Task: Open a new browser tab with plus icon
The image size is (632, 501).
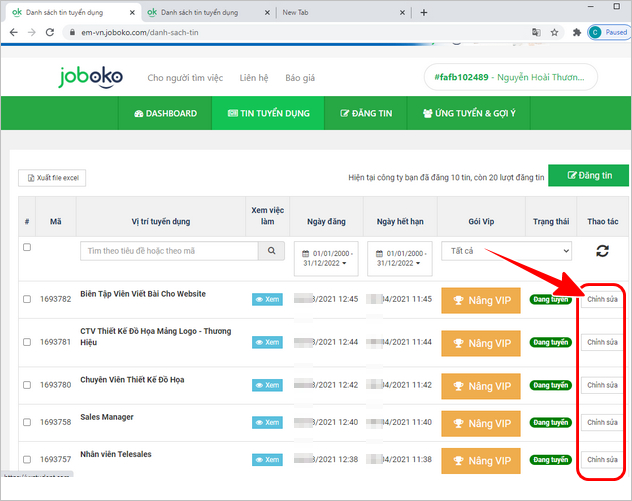Action: coord(424,12)
